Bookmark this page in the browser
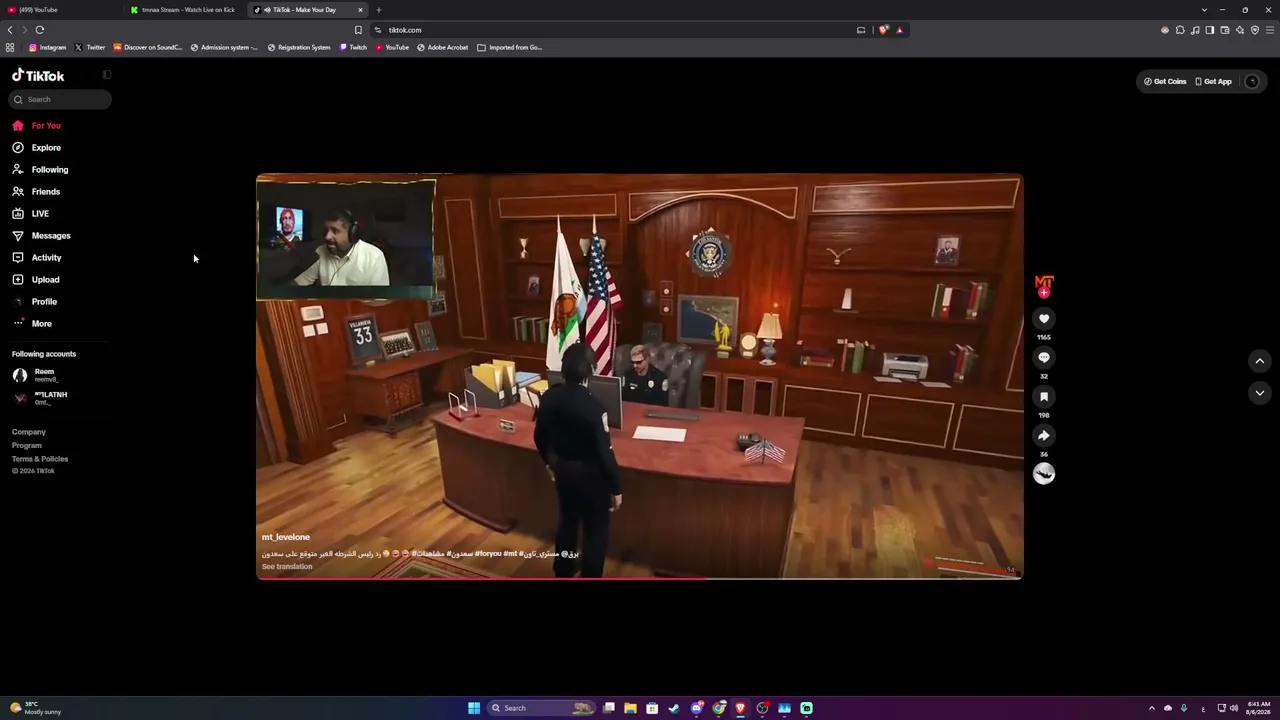1280x720 pixels. pyautogui.click(x=358, y=30)
